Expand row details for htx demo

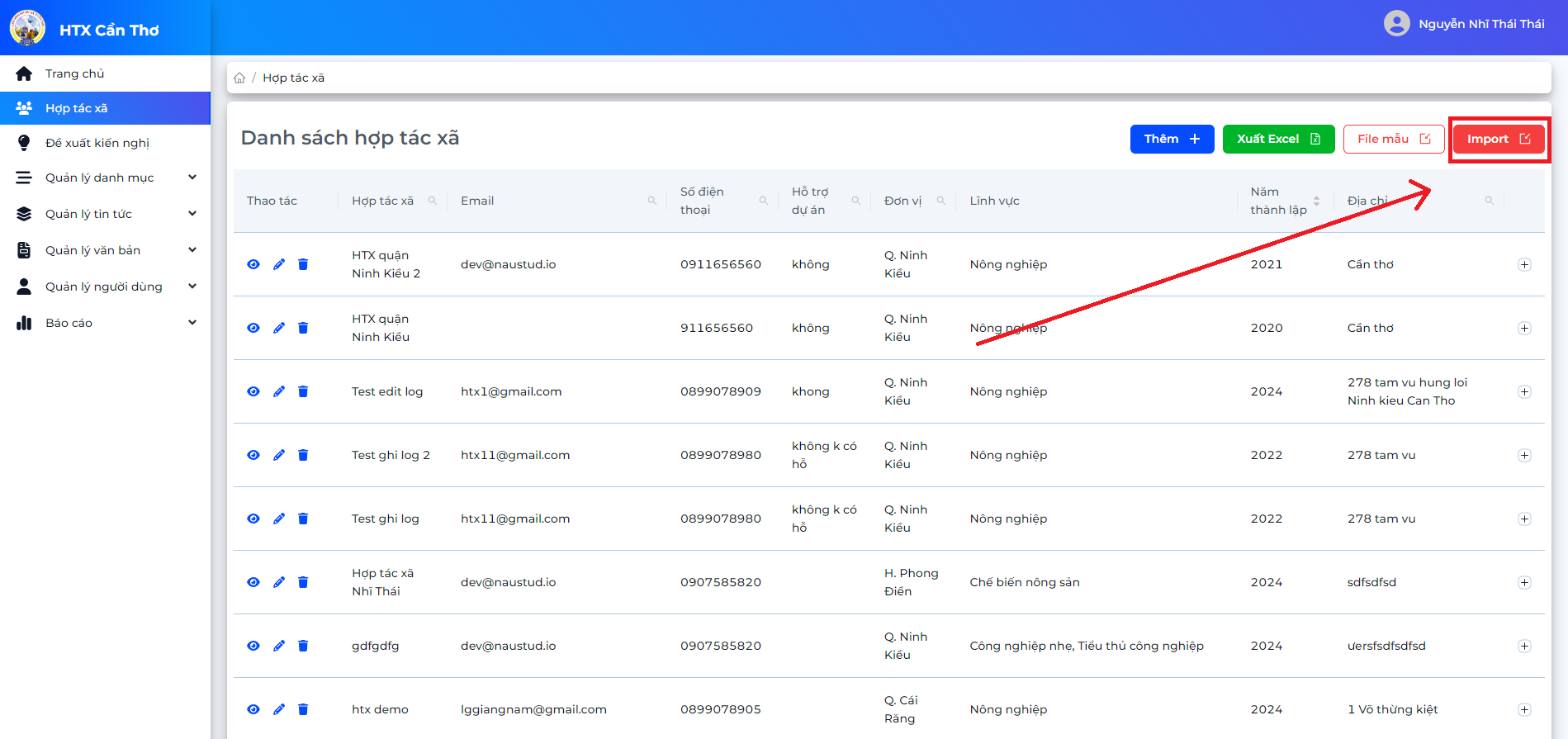tap(1524, 709)
